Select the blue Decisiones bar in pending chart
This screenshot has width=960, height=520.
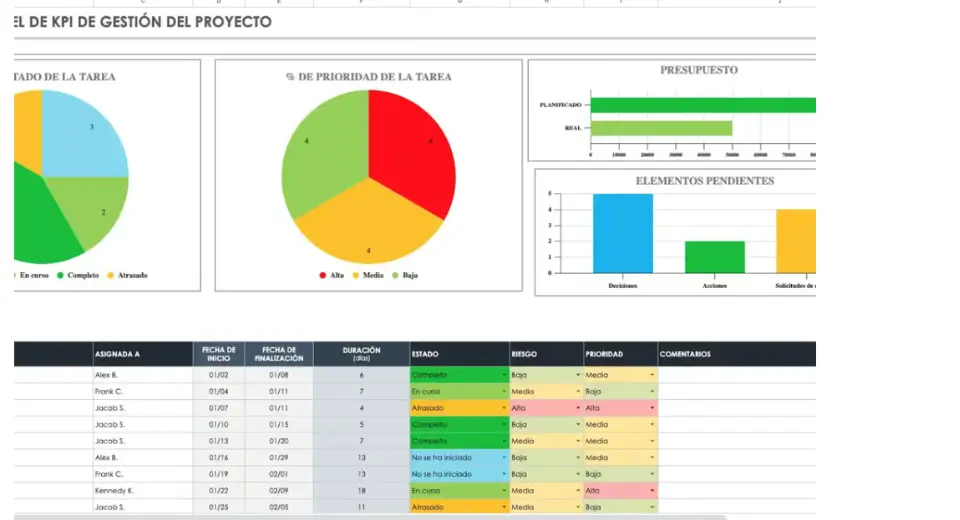[x=622, y=233]
